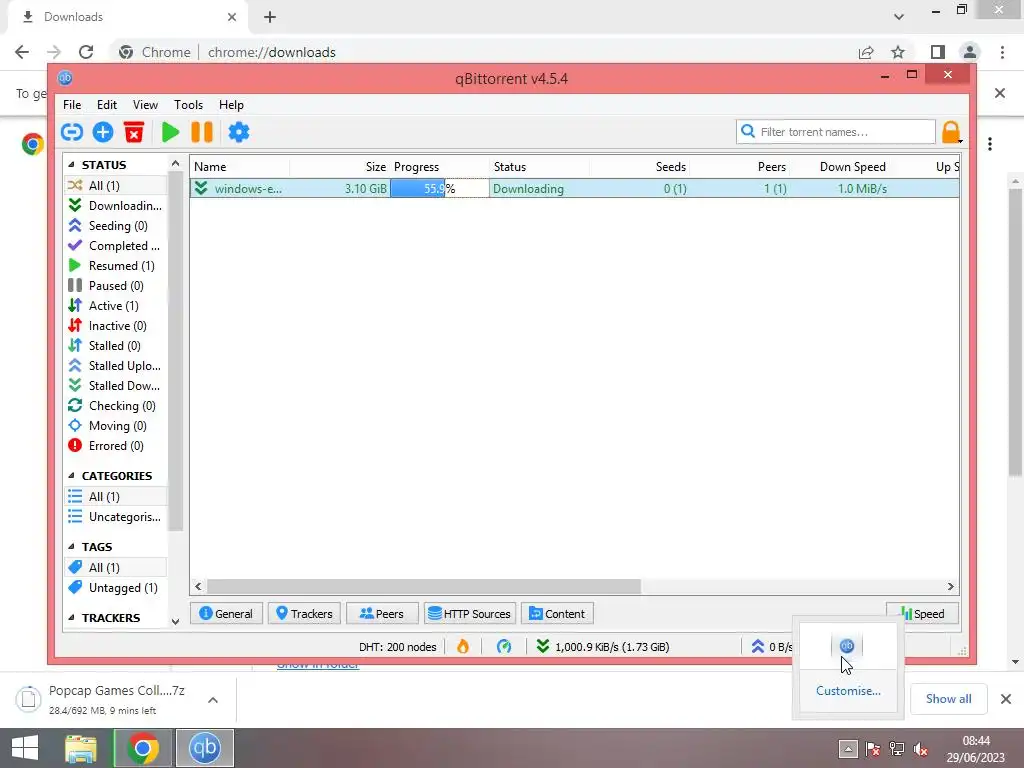Select the Completed status filter
Image resolution: width=1024 pixels, height=768 pixels.
[115, 246]
